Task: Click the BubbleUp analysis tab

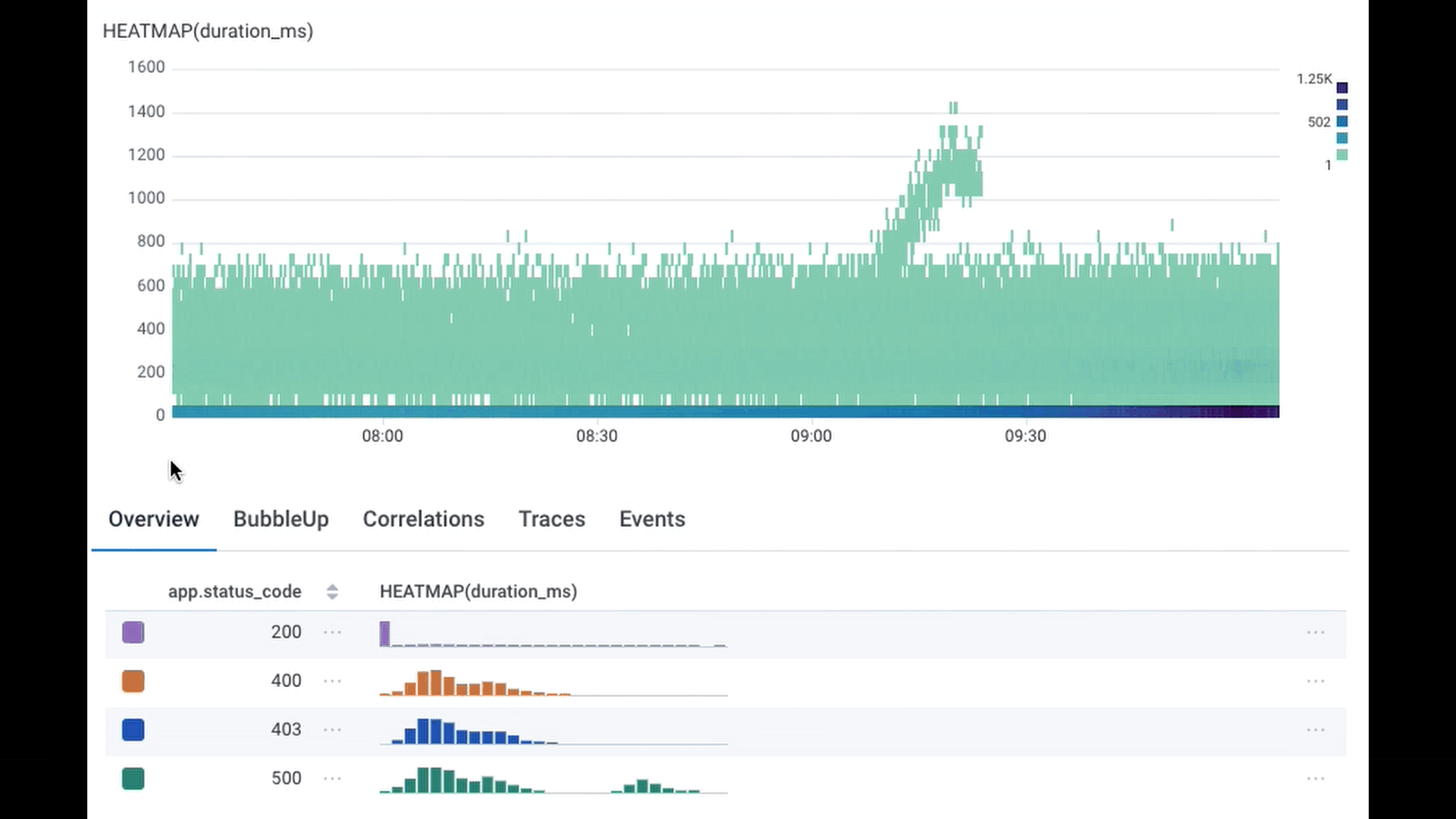Action: pyautogui.click(x=281, y=519)
